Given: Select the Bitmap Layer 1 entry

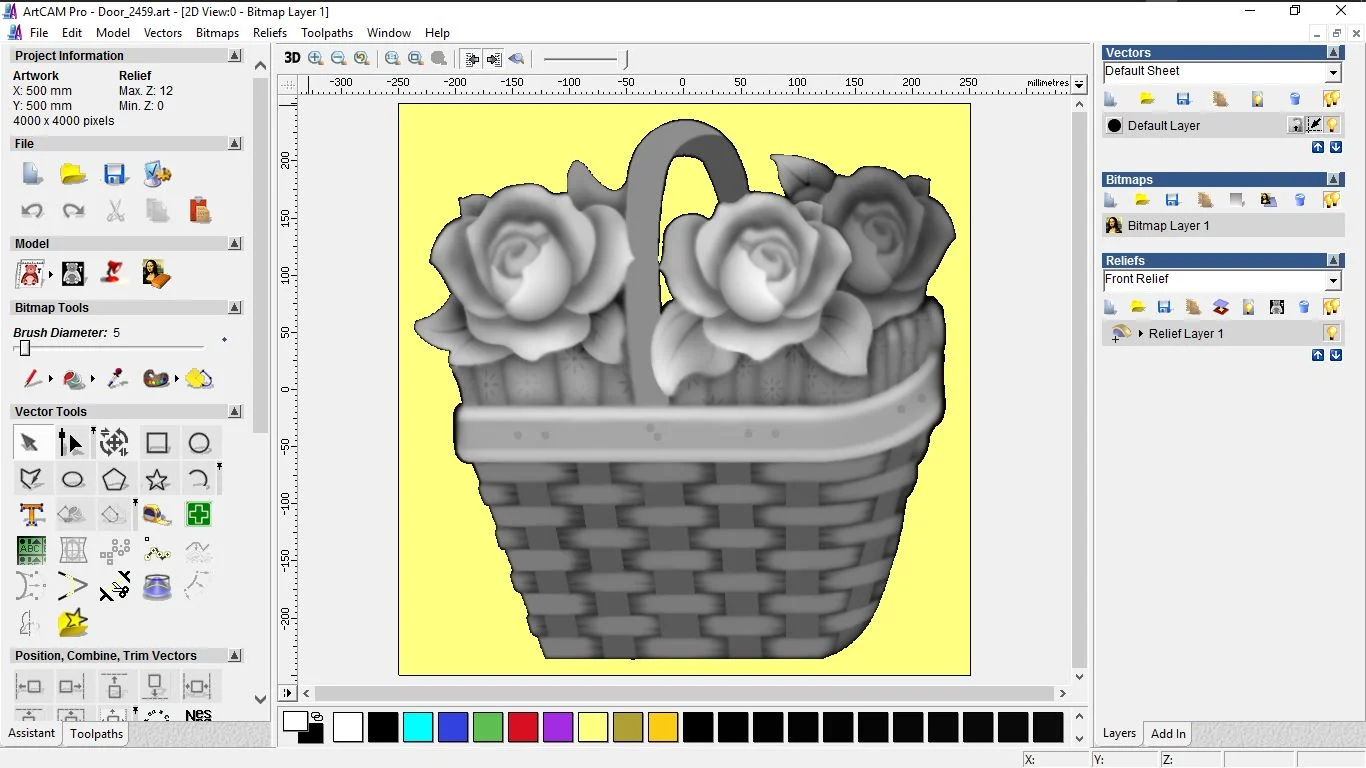Looking at the screenshot, I should point(1168,226).
